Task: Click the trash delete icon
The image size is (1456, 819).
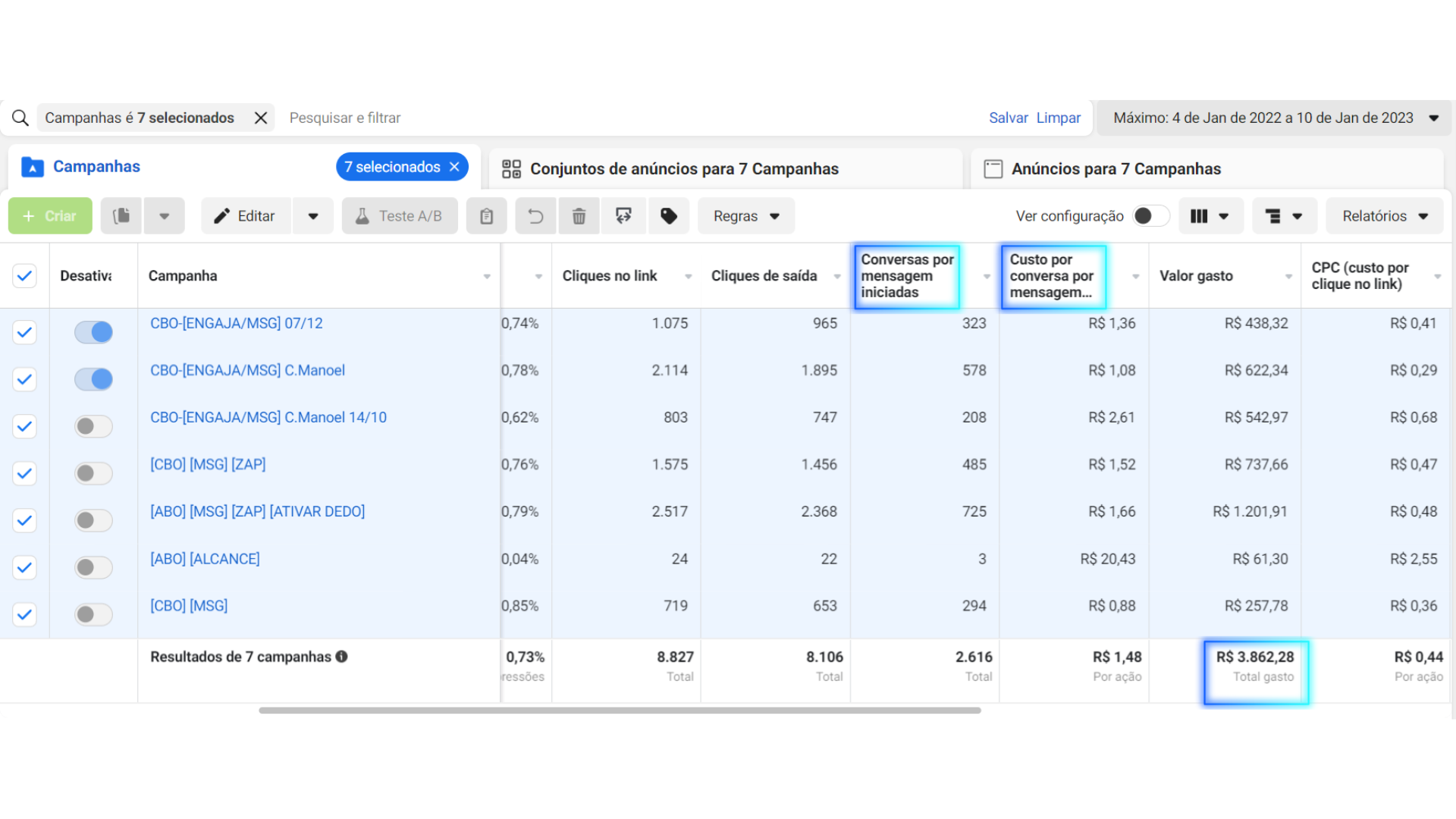Action: 579,216
